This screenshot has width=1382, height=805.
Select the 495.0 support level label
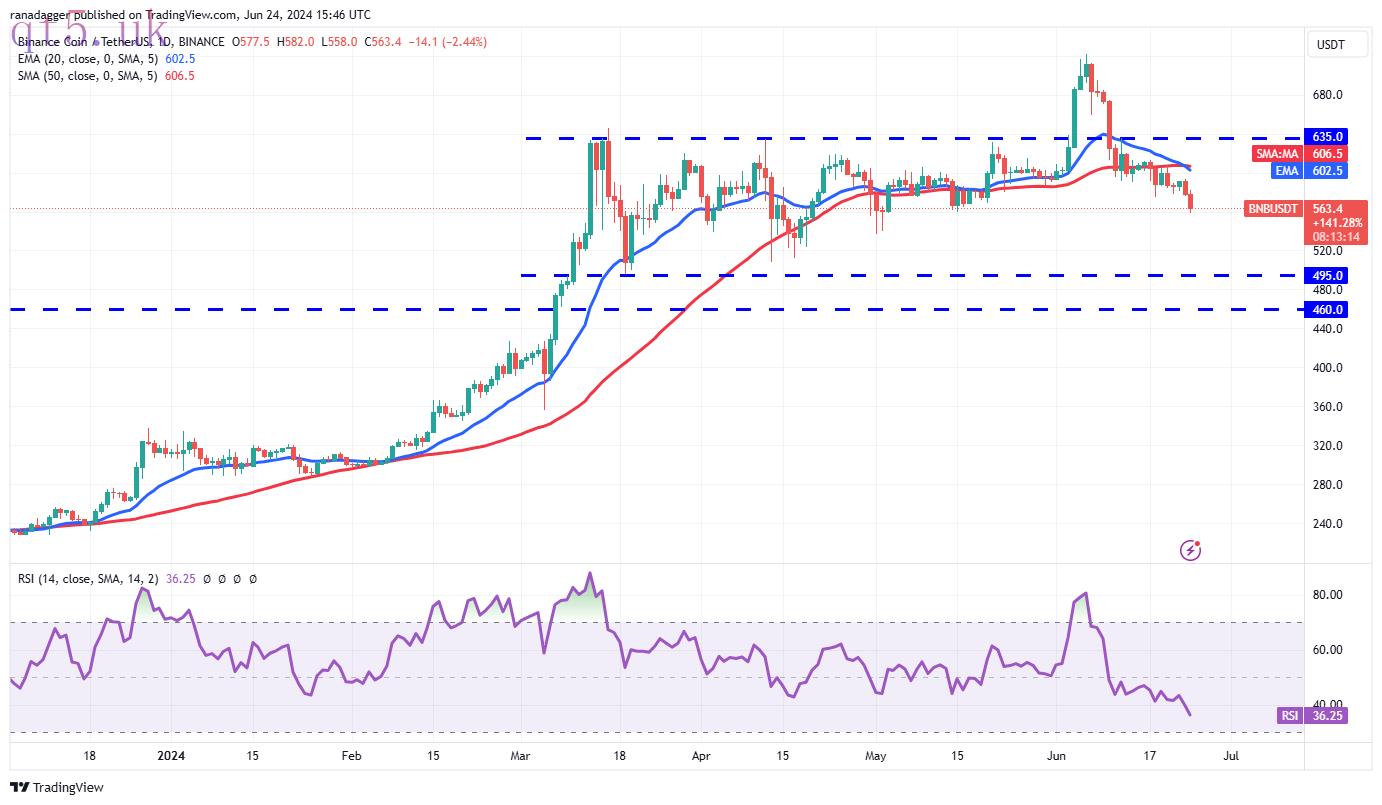pyautogui.click(x=1328, y=276)
